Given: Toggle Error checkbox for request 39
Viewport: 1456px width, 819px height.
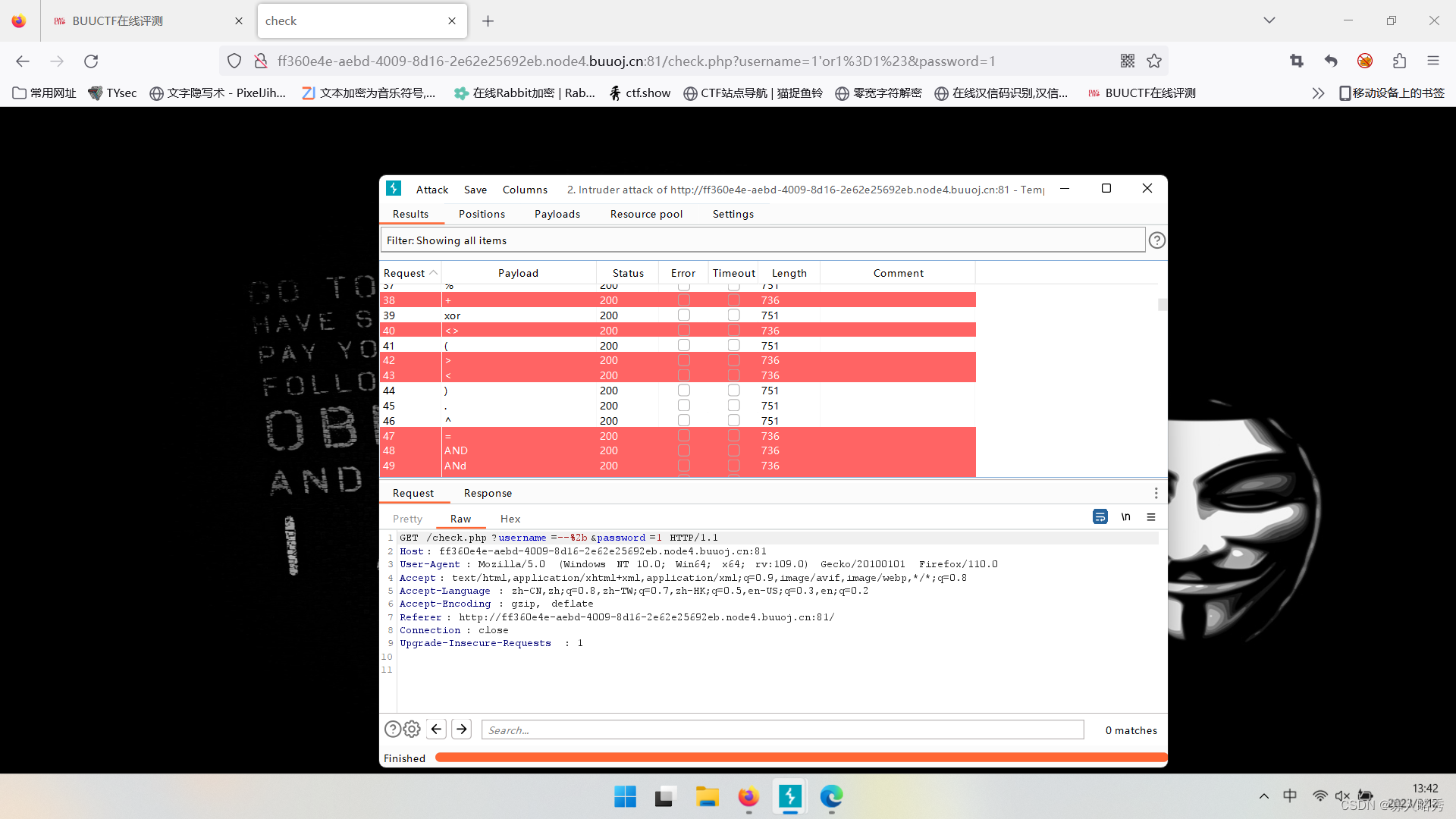Looking at the screenshot, I should [x=683, y=315].
